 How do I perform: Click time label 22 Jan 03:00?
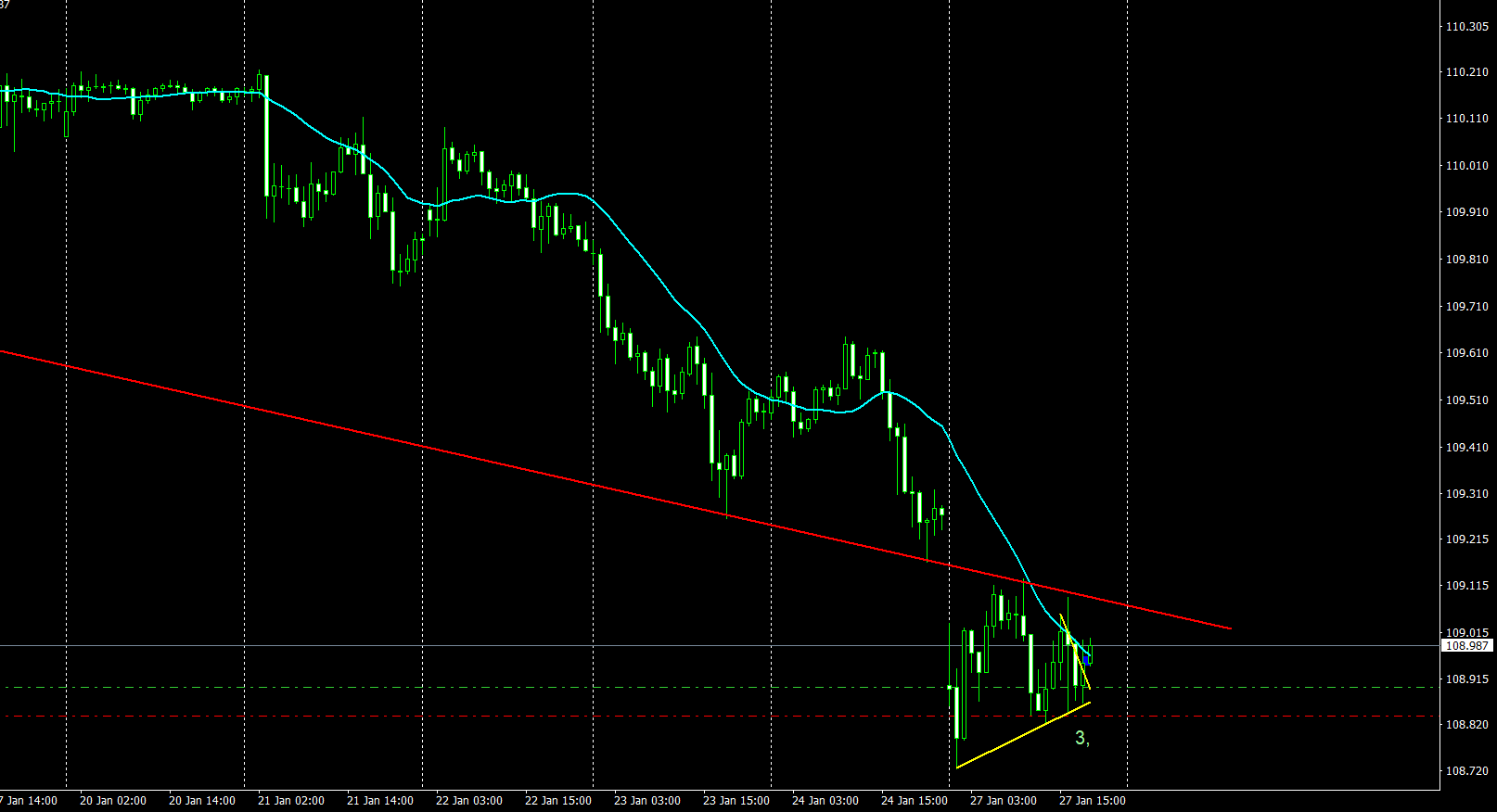click(x=469, y=801)
